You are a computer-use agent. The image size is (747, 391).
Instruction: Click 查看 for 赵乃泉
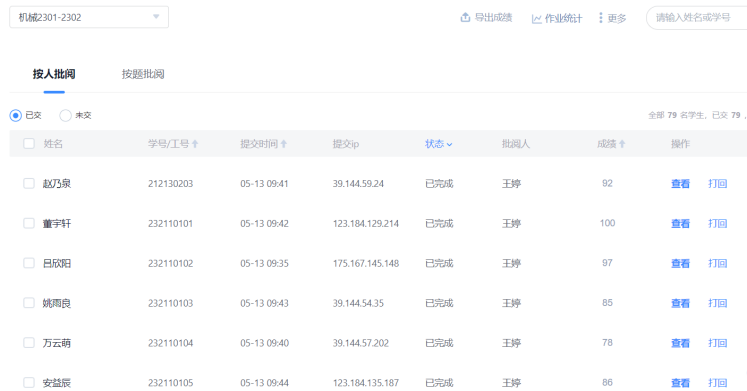680,184
